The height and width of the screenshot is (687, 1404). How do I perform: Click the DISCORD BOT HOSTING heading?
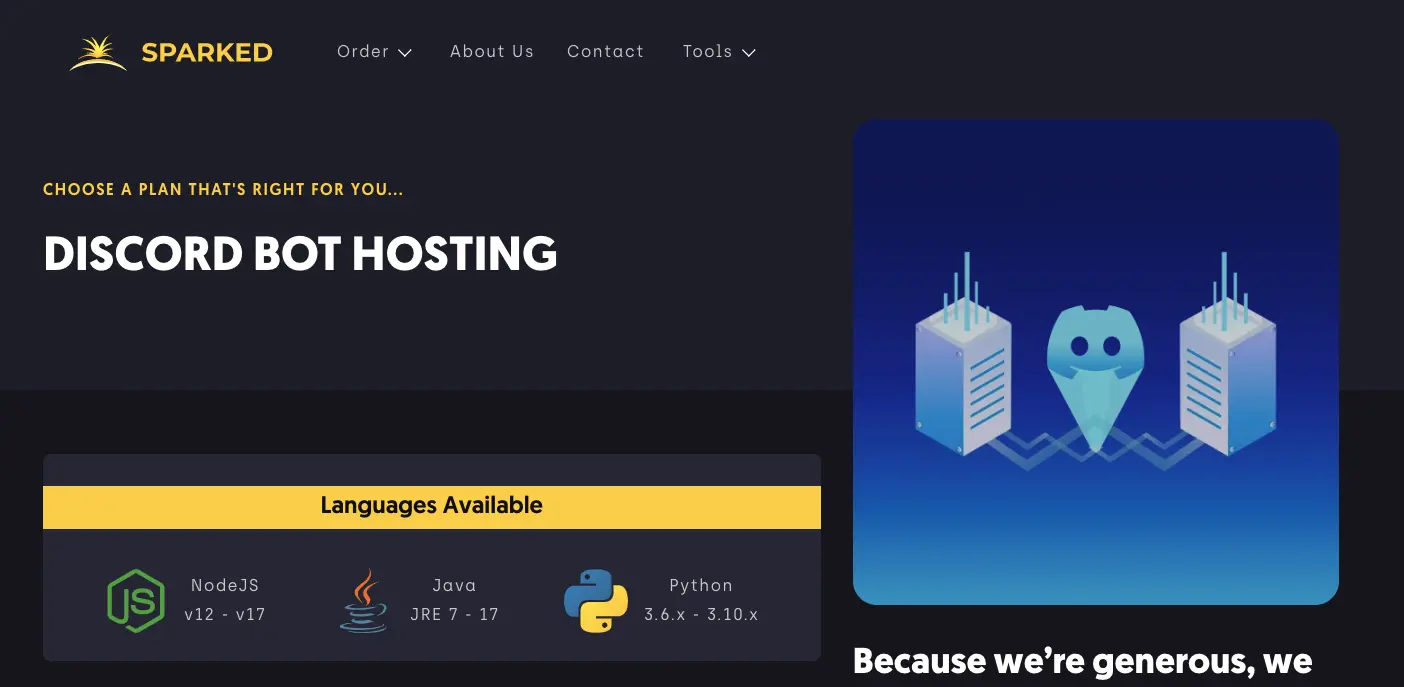coord(300,254)
